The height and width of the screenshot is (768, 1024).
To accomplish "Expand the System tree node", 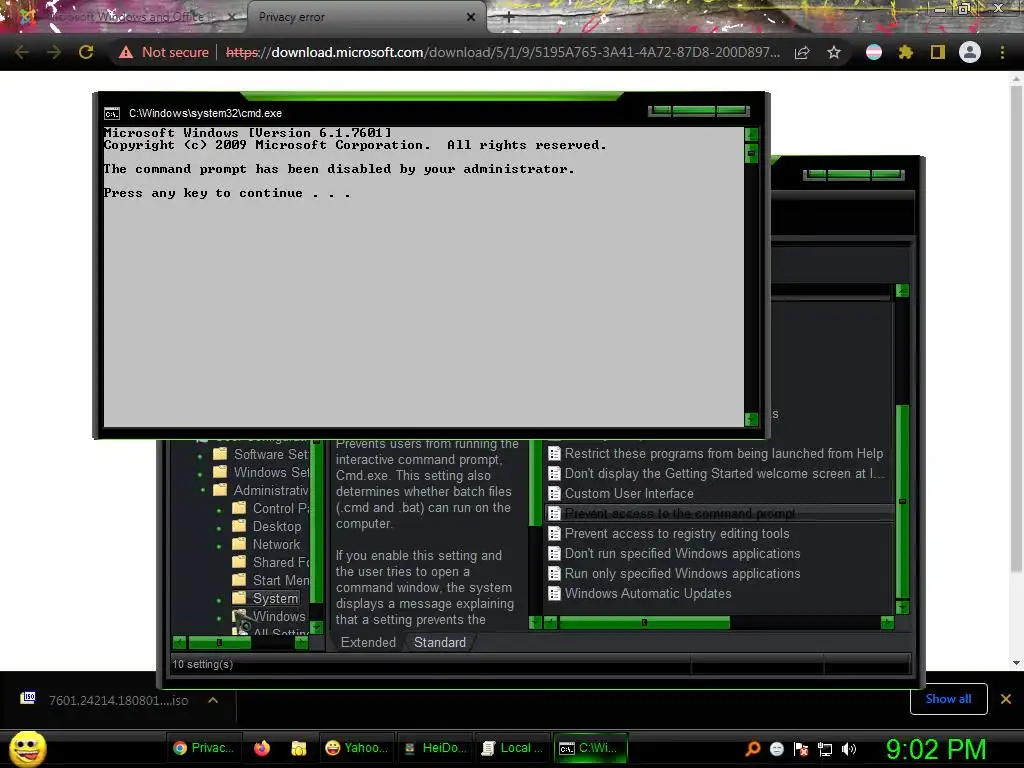I will point(219,599).
